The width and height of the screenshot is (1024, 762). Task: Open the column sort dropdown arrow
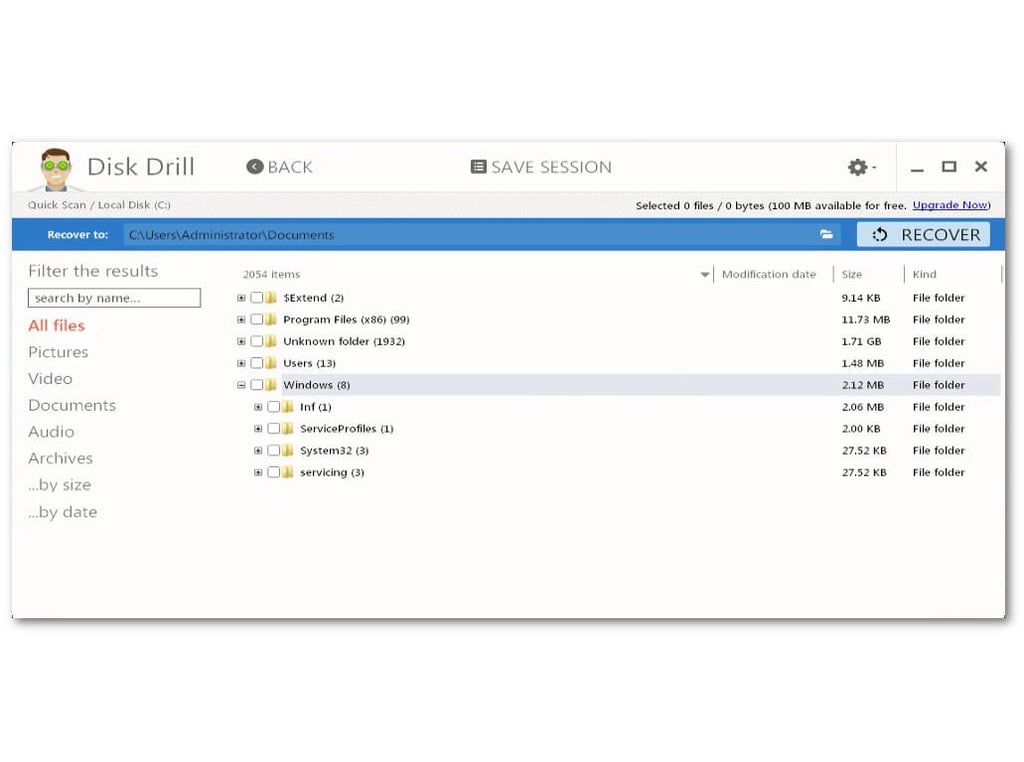point(705,275)
